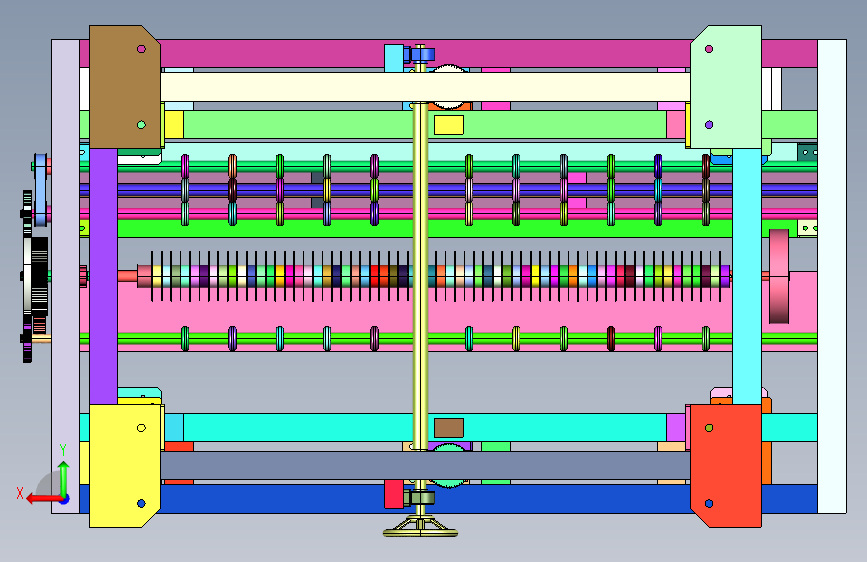The width and height of the screenshot is (867, 562).
Task: Select the cyan vertical column on right
Action: (x=747, y=277)
